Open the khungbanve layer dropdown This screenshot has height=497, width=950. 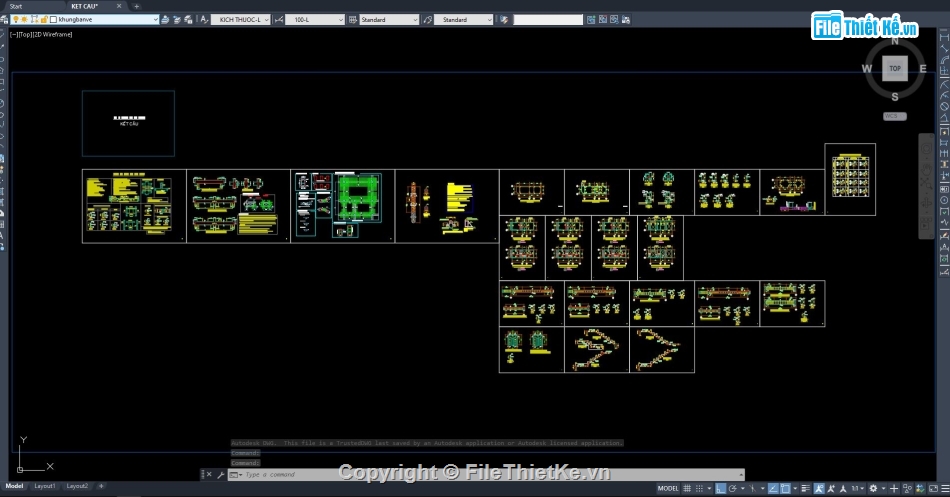coord(155,19)
